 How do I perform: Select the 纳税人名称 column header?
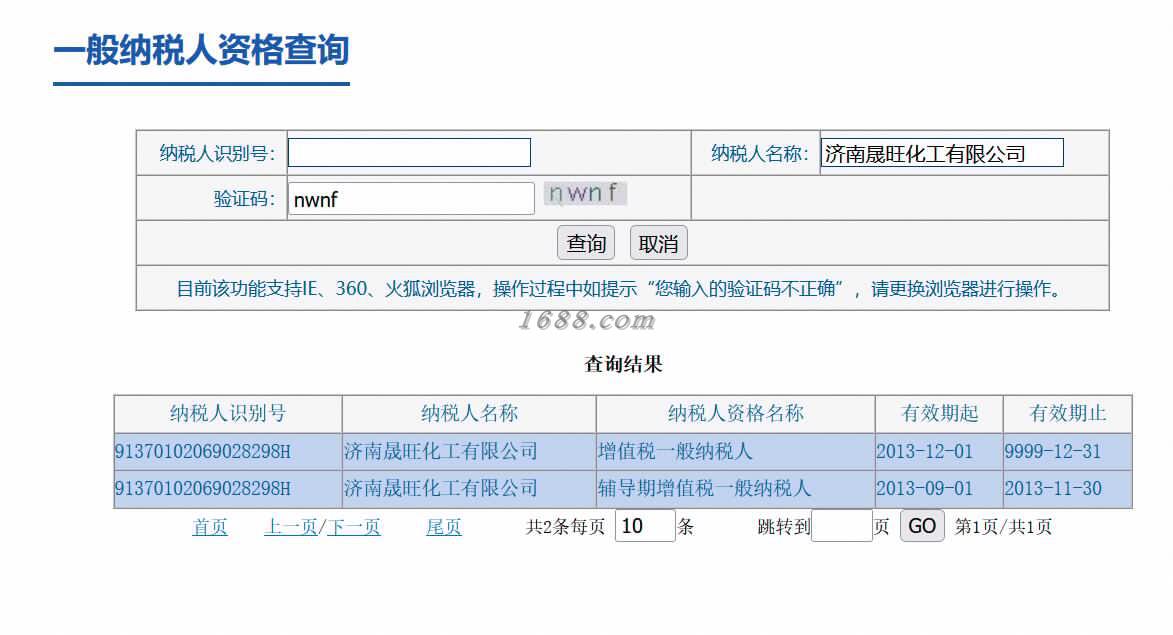(x=469, y=414)
